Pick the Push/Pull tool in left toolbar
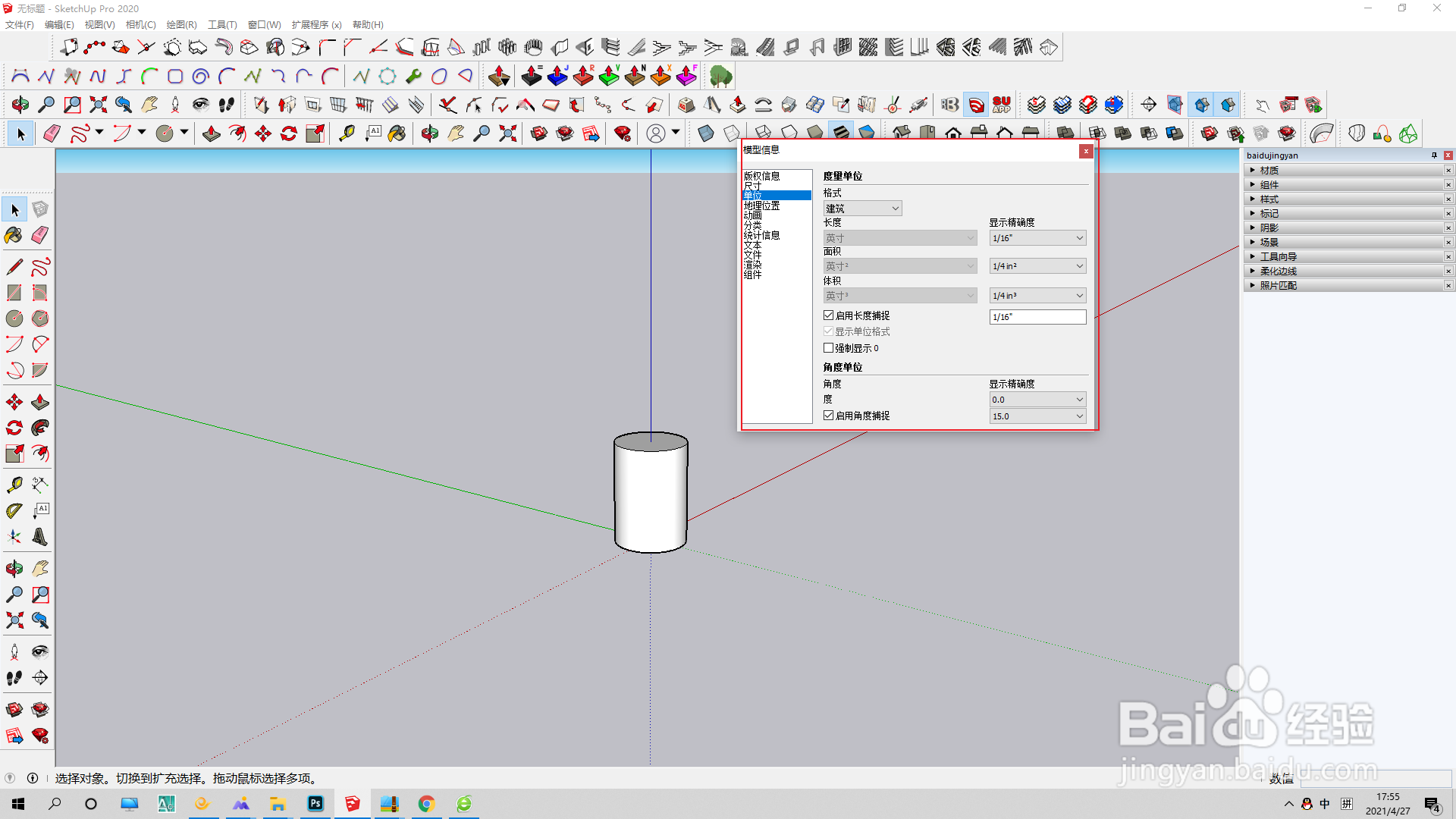This screenshot has width=1456, height=819. tap(40, 402)
